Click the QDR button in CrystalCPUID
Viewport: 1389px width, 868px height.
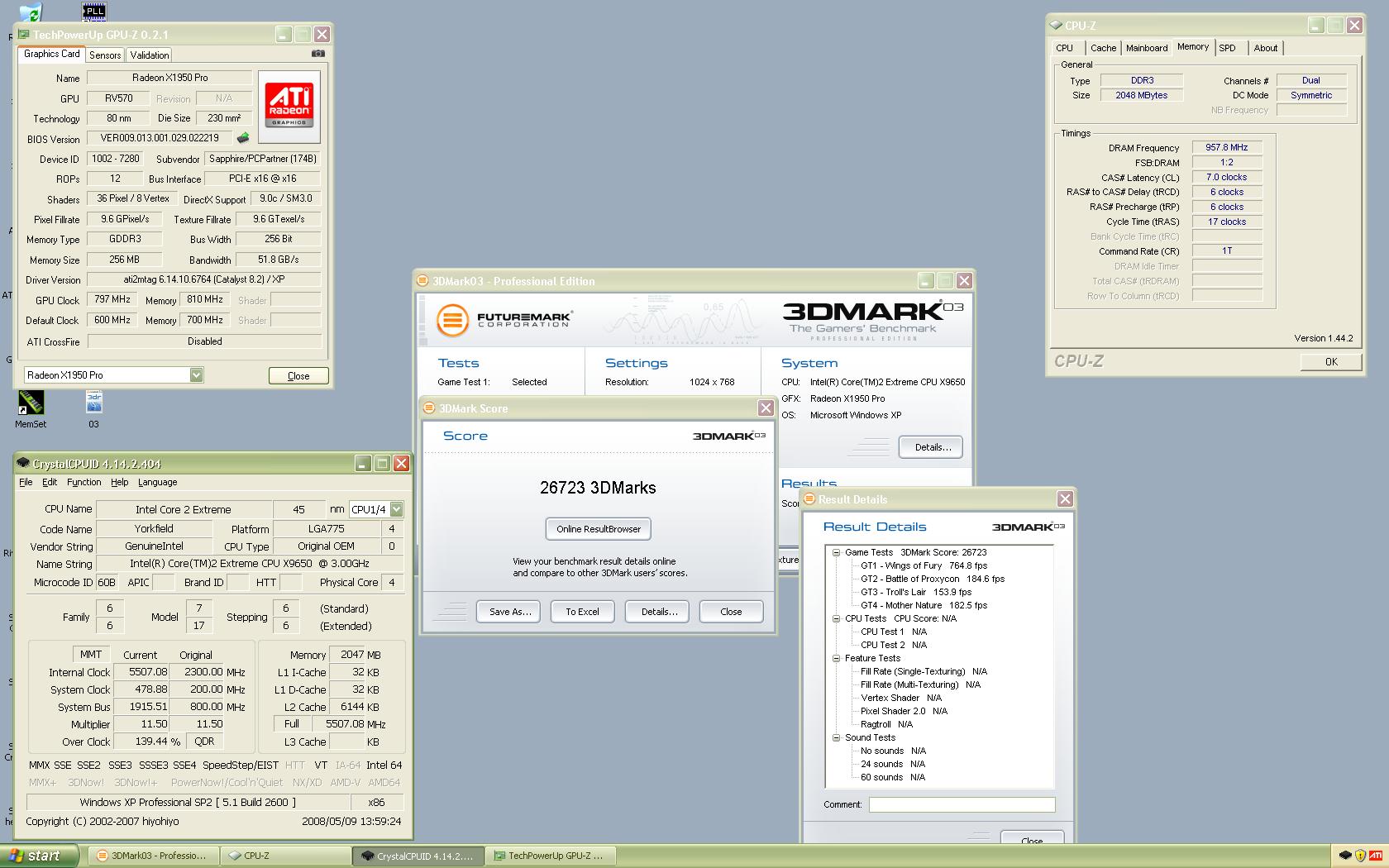204,742
